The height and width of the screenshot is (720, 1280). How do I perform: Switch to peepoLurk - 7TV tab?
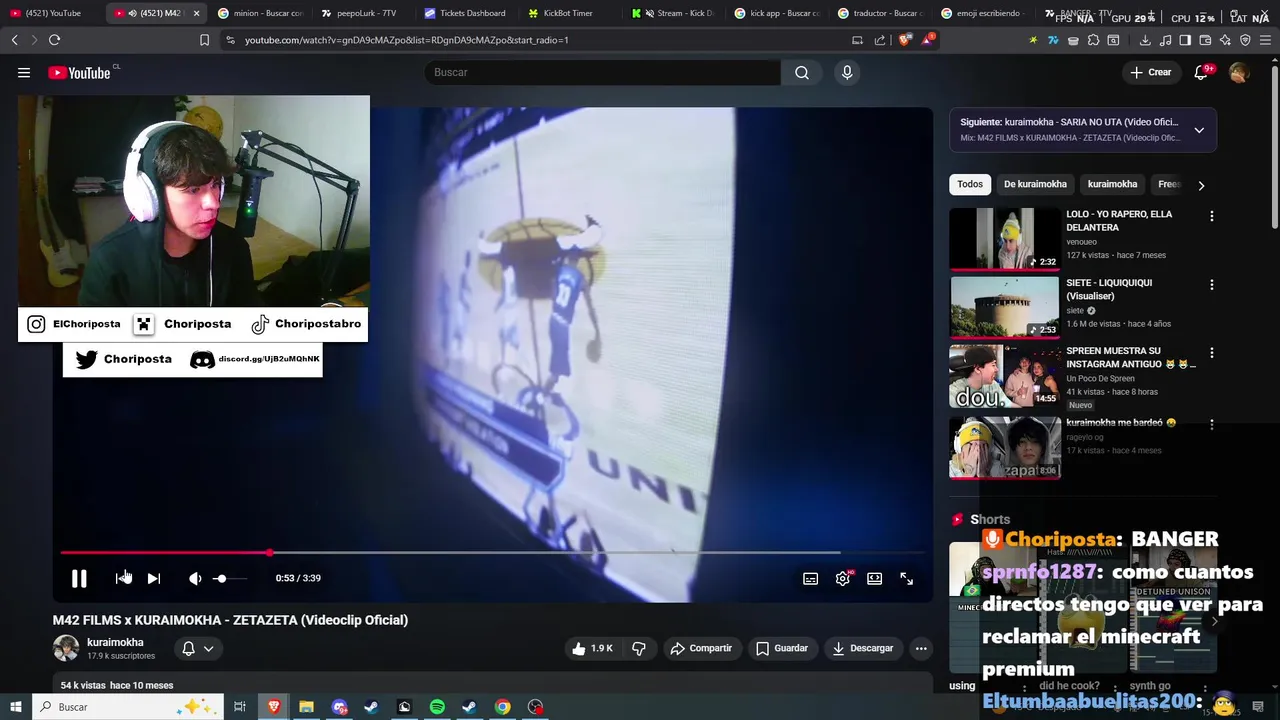[362, 13]
